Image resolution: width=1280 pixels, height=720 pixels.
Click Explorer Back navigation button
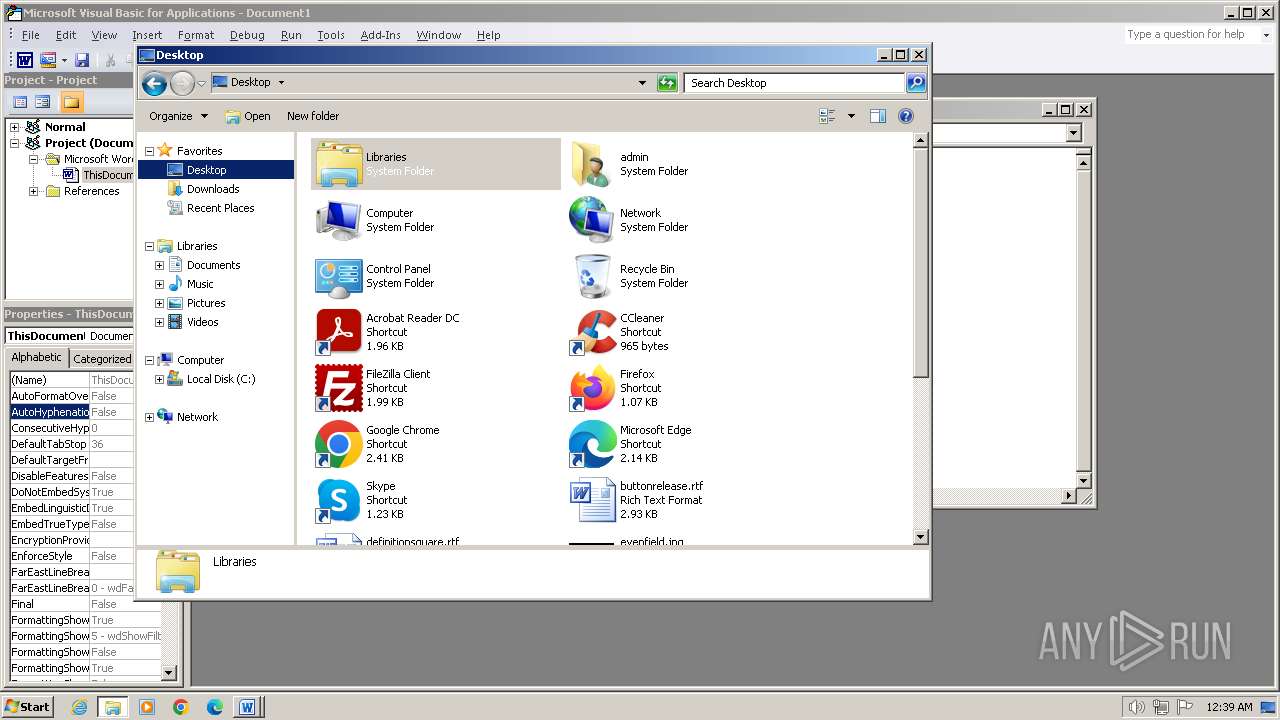154,83
